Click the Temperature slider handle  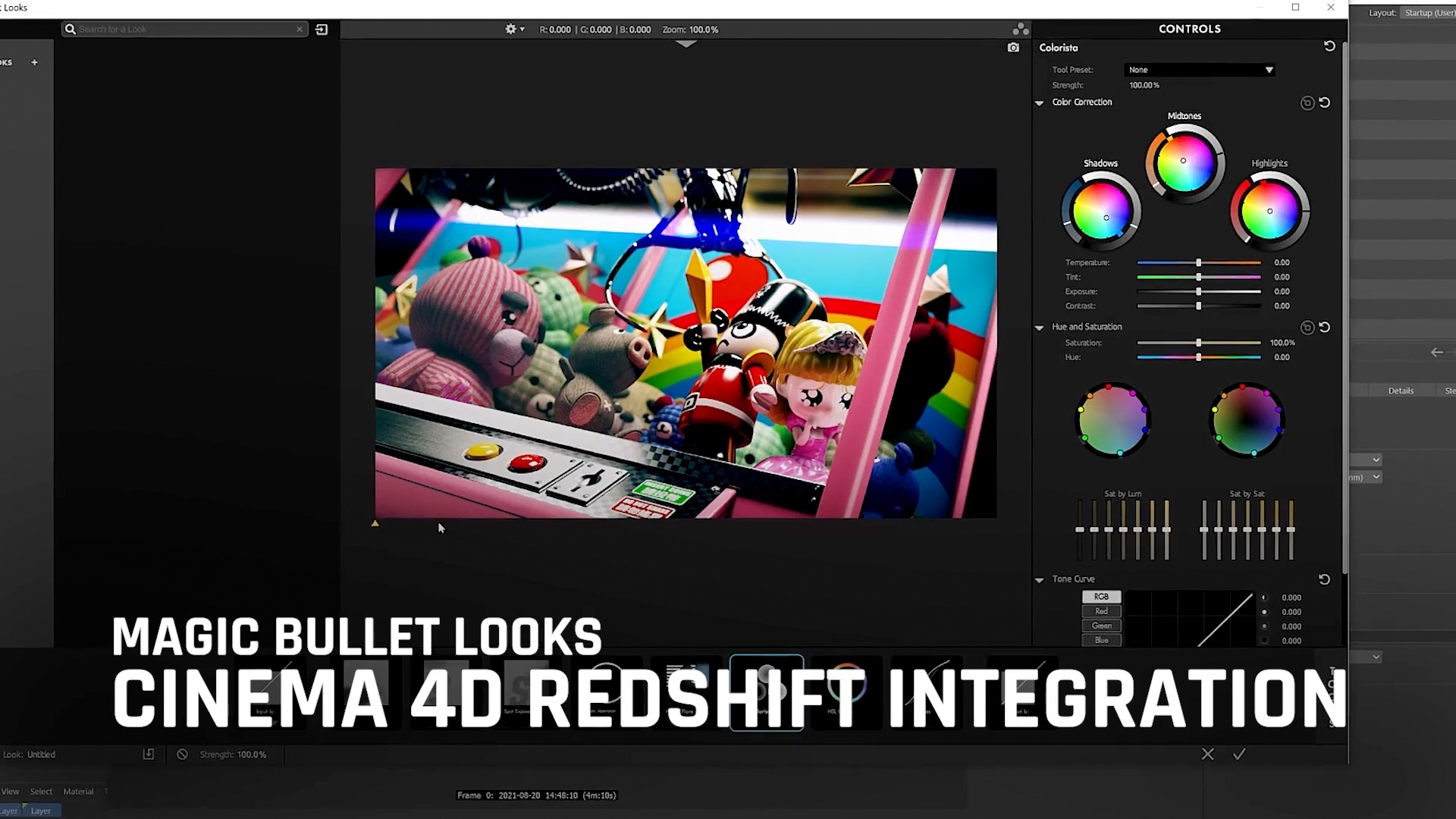point(1199,262)
